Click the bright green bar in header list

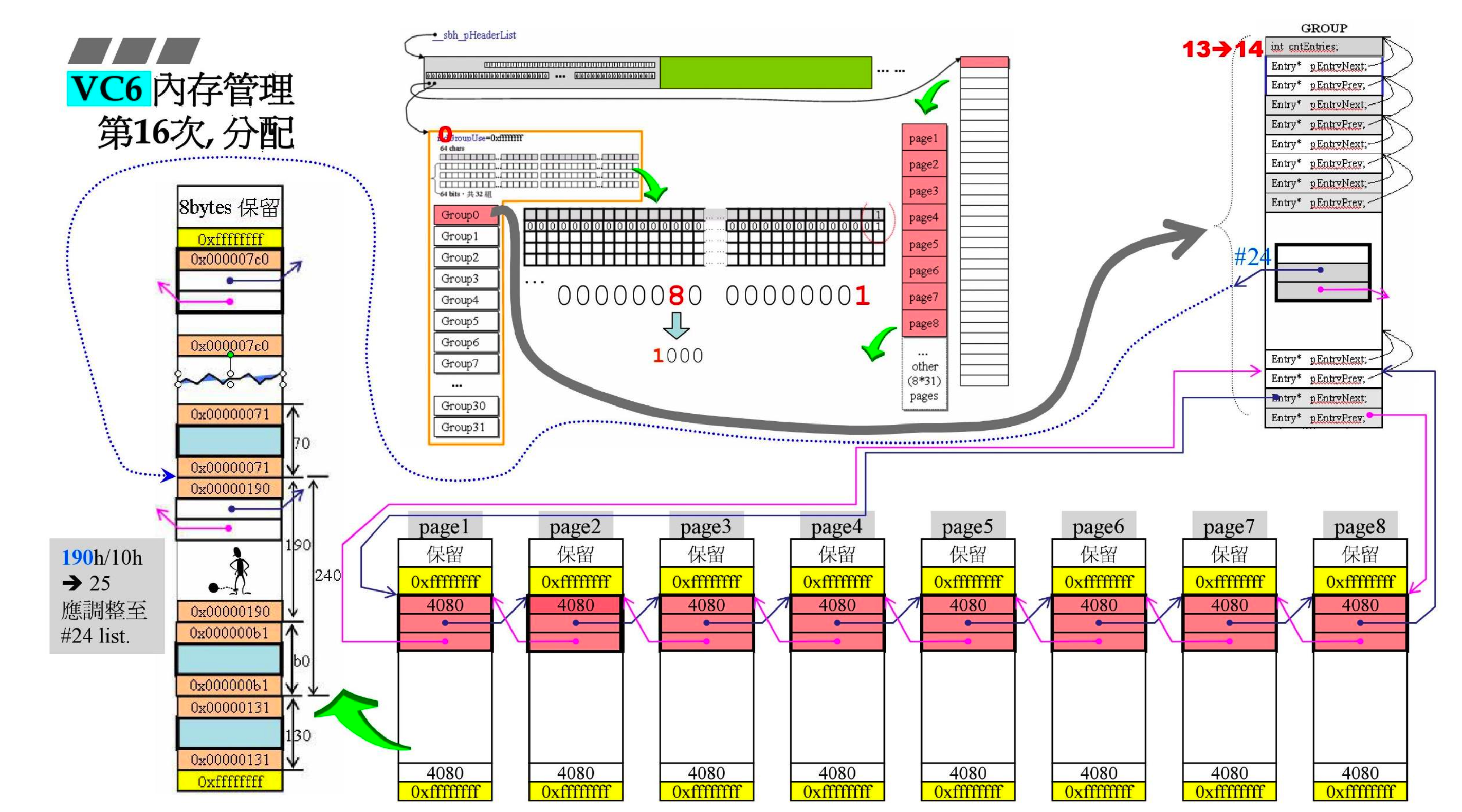(x=765, y=72)
